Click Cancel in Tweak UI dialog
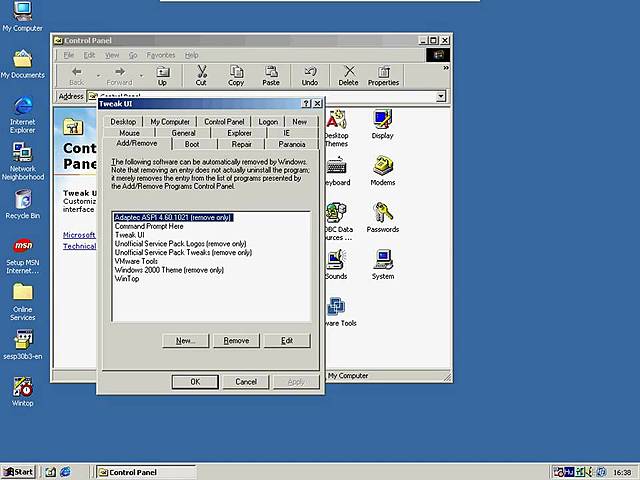 pyautogui.click(x=246, y=382)
